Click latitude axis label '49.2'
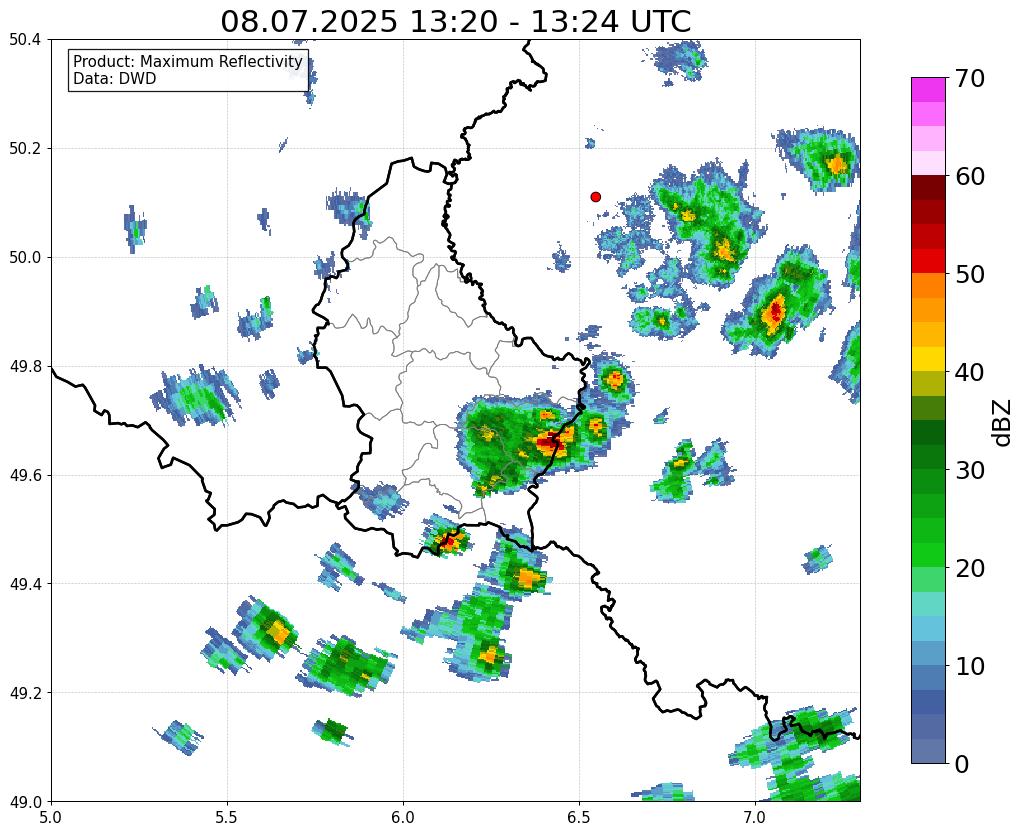Viewport: 1023px width, 834px height. pos(25,693)
